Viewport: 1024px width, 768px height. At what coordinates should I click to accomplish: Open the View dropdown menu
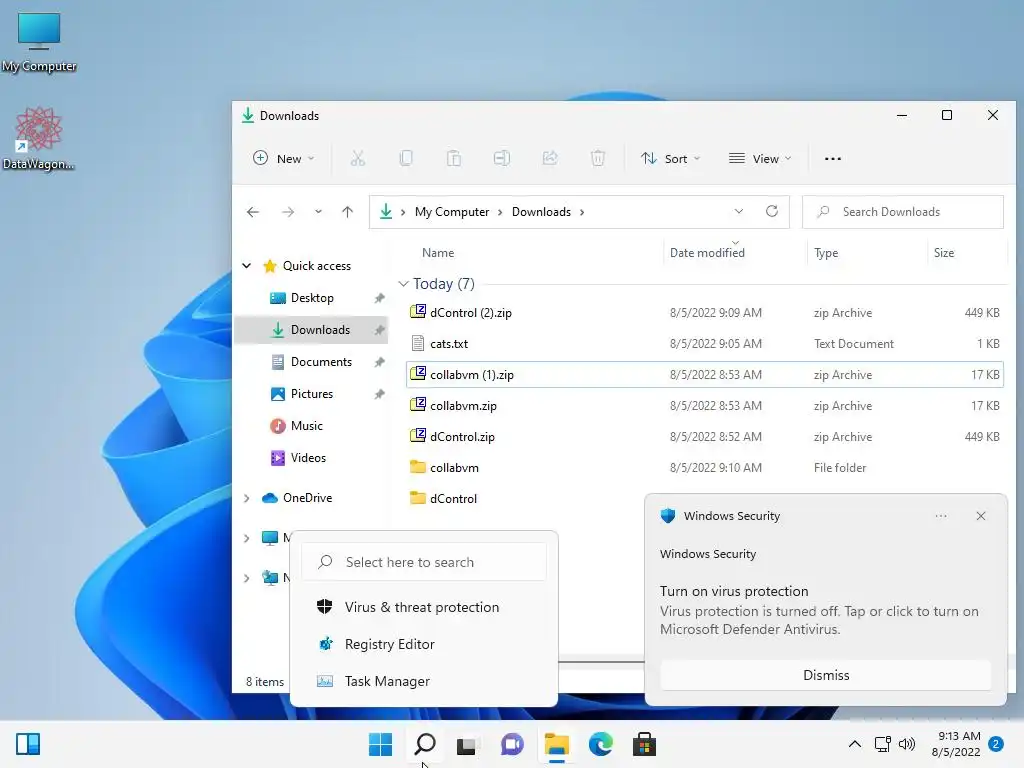click(x=760, y=159)
